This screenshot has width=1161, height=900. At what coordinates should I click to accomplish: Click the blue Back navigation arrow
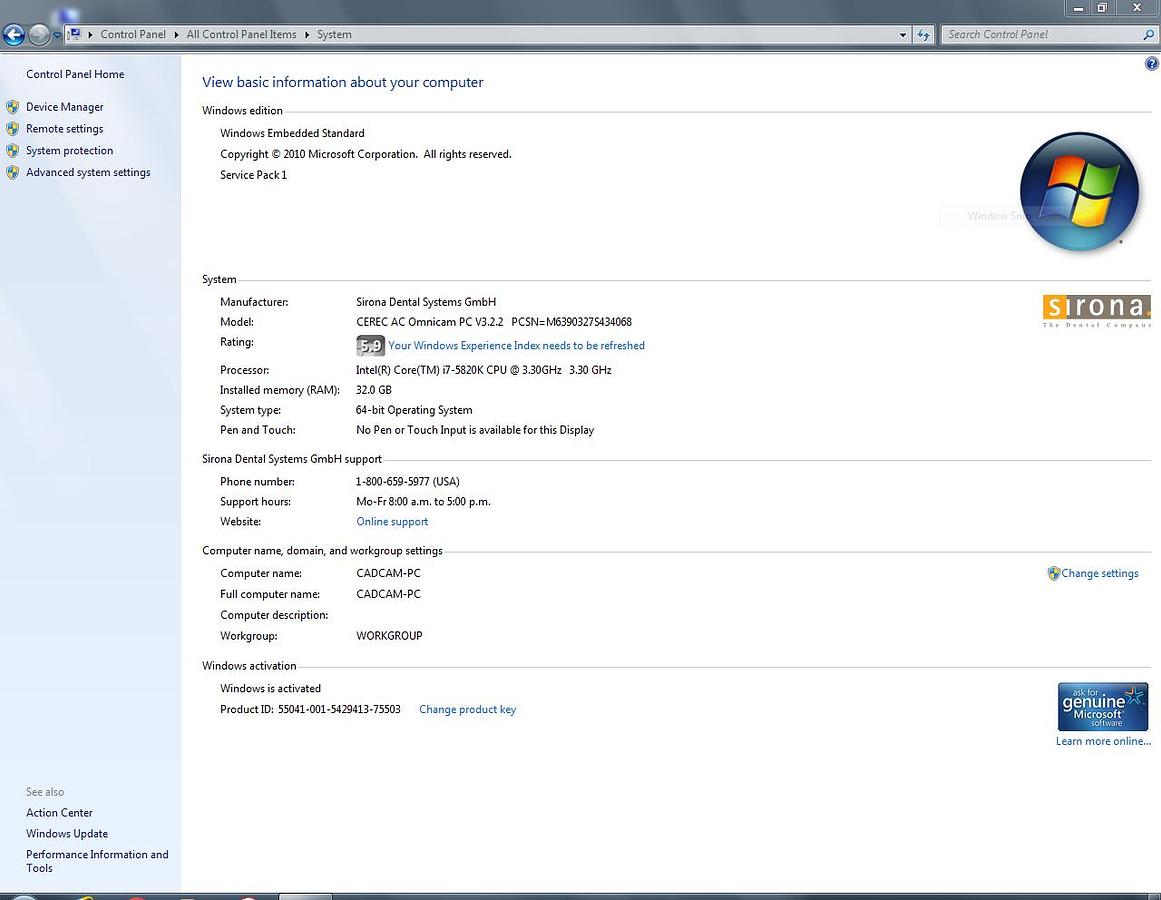[x=13, y=35]
